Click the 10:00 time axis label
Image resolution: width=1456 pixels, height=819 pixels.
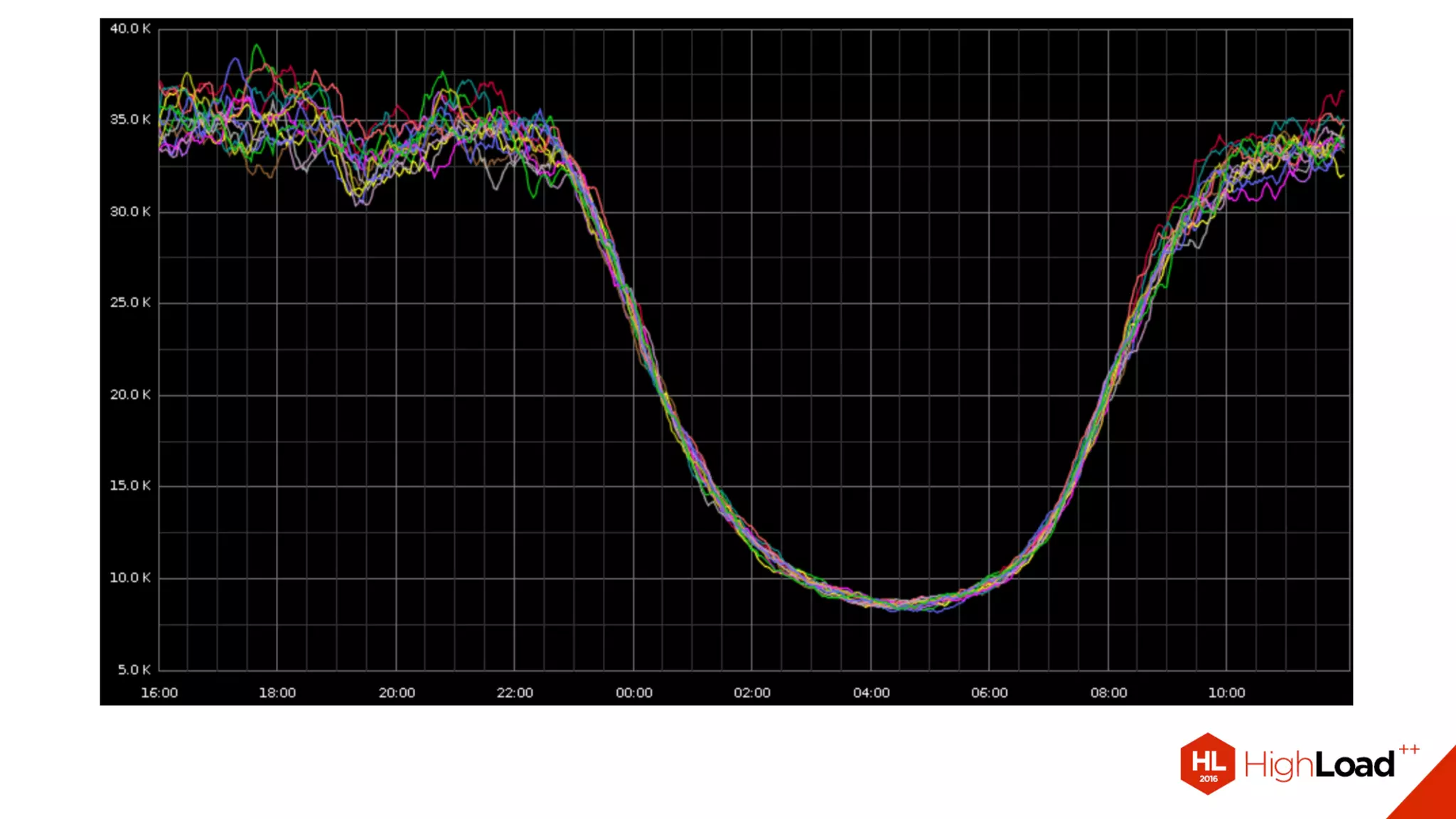coord(1227,693)
